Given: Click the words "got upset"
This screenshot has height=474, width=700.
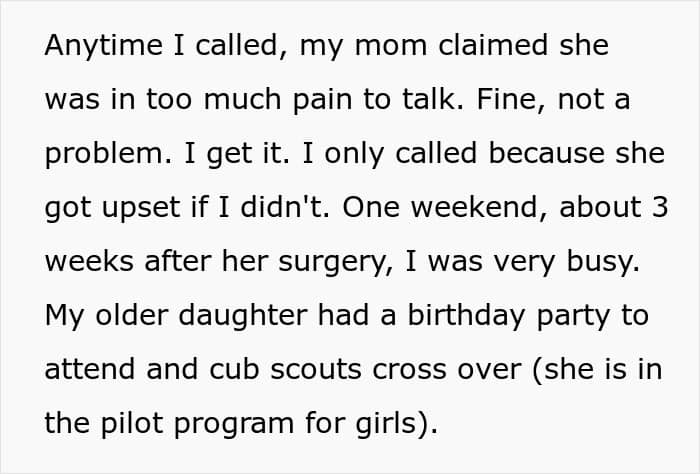Looking at the screenshot, I should [112, 208].
